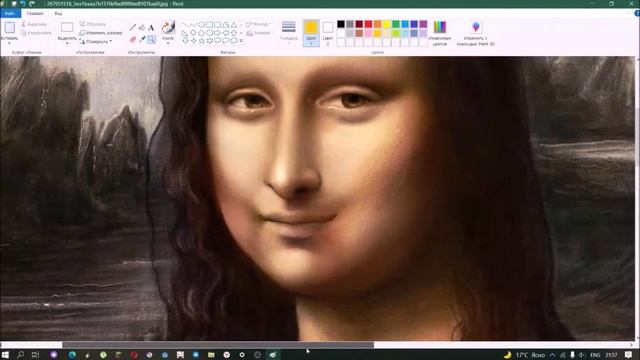Expand the shapes gallery more arrow

coord(241,41)
